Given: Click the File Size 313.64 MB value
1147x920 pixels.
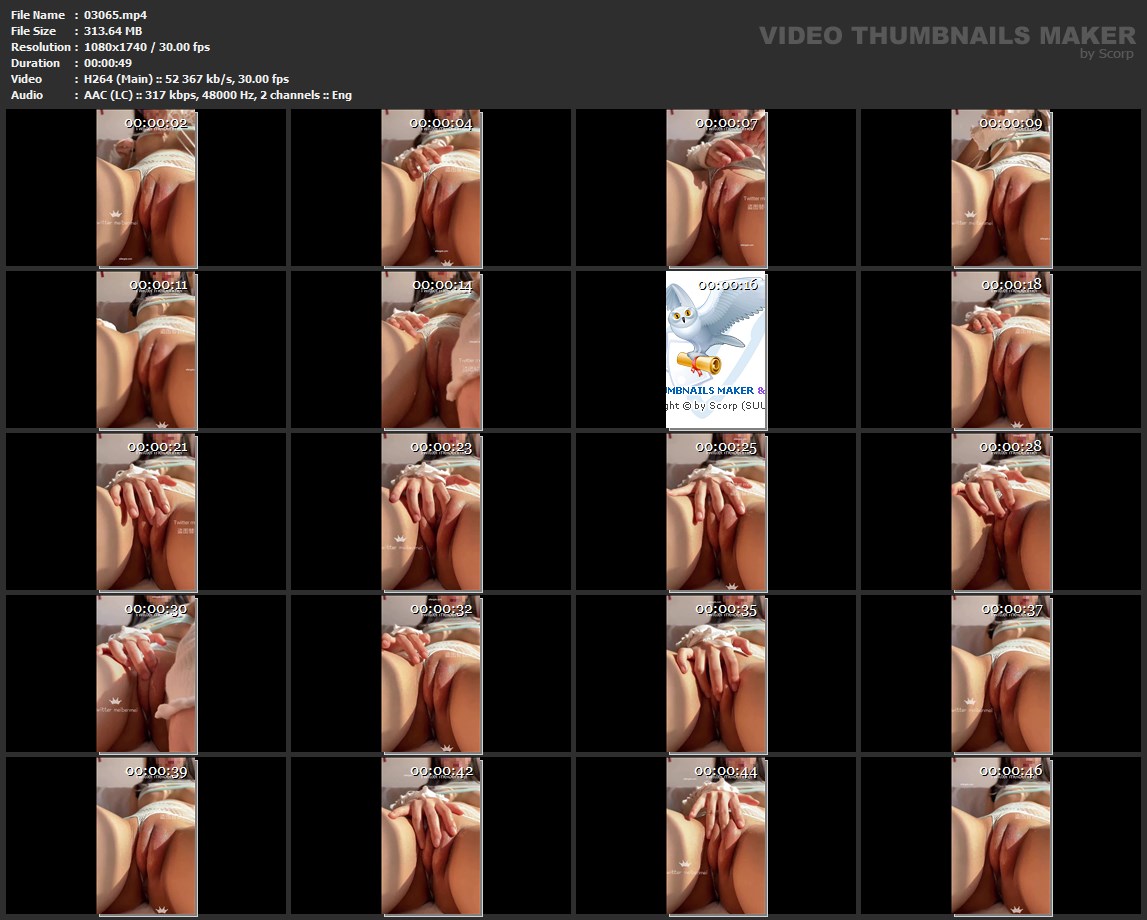Looking at the screenshot, I should click(112, 31).
